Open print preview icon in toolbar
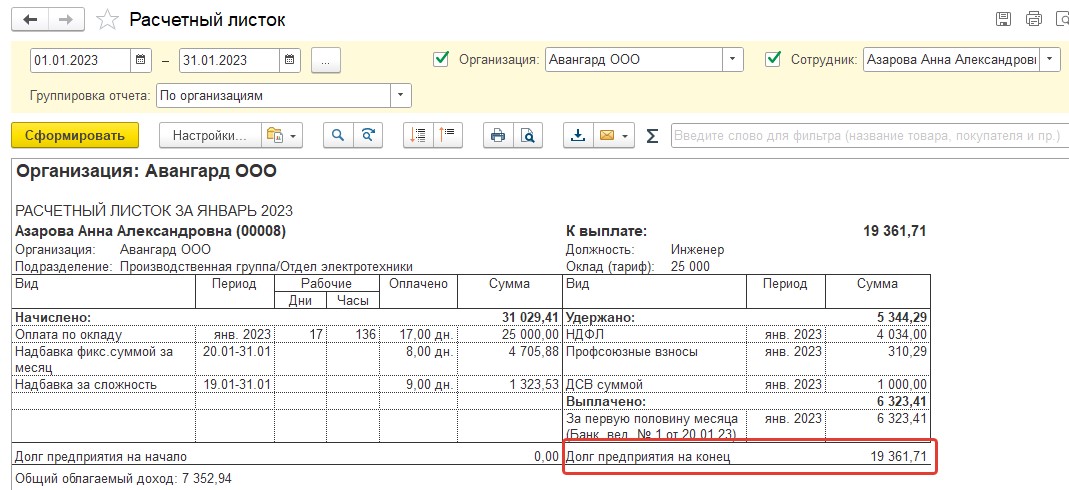This screenshot has height=490, width=1069. [x=528, y=135]
